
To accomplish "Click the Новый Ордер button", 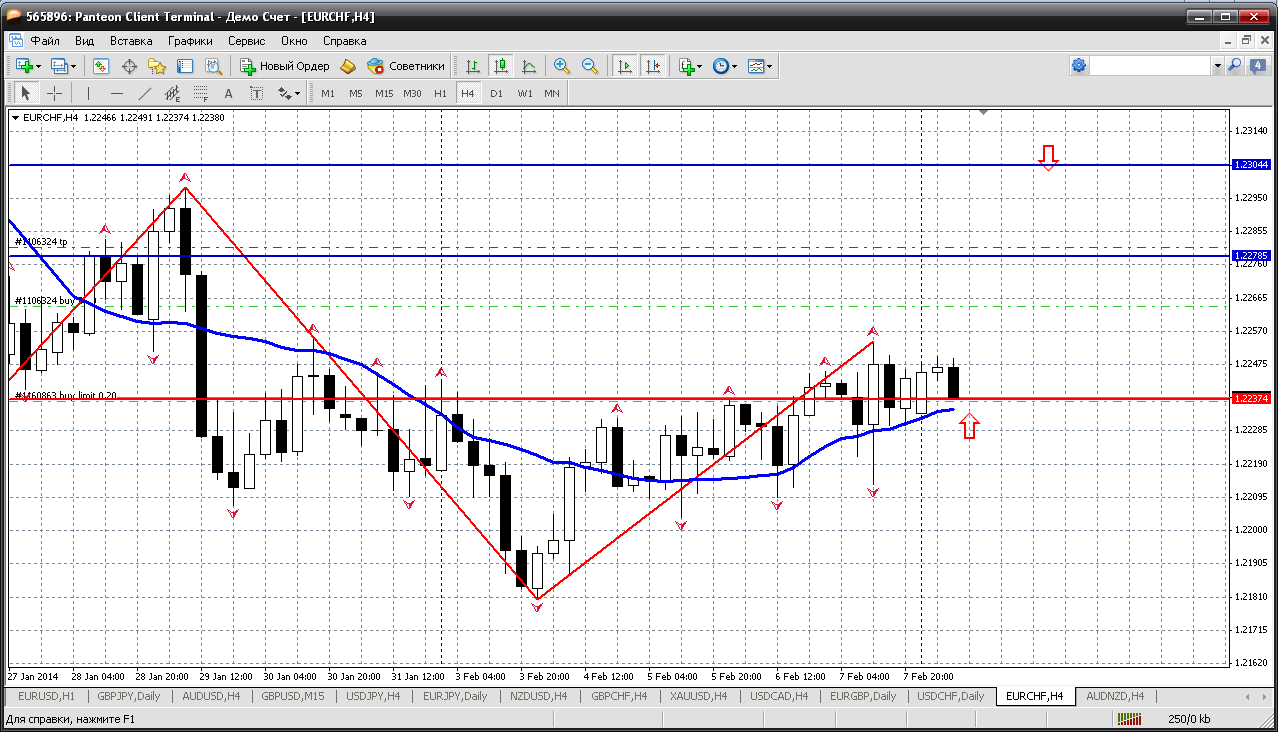I will pos(285,66).
